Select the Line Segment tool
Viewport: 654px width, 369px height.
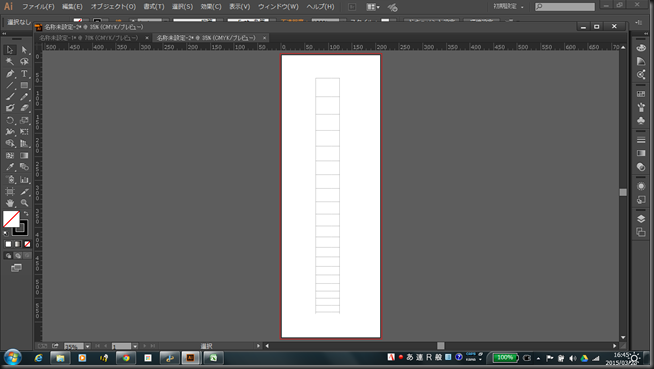pos(10,85)
